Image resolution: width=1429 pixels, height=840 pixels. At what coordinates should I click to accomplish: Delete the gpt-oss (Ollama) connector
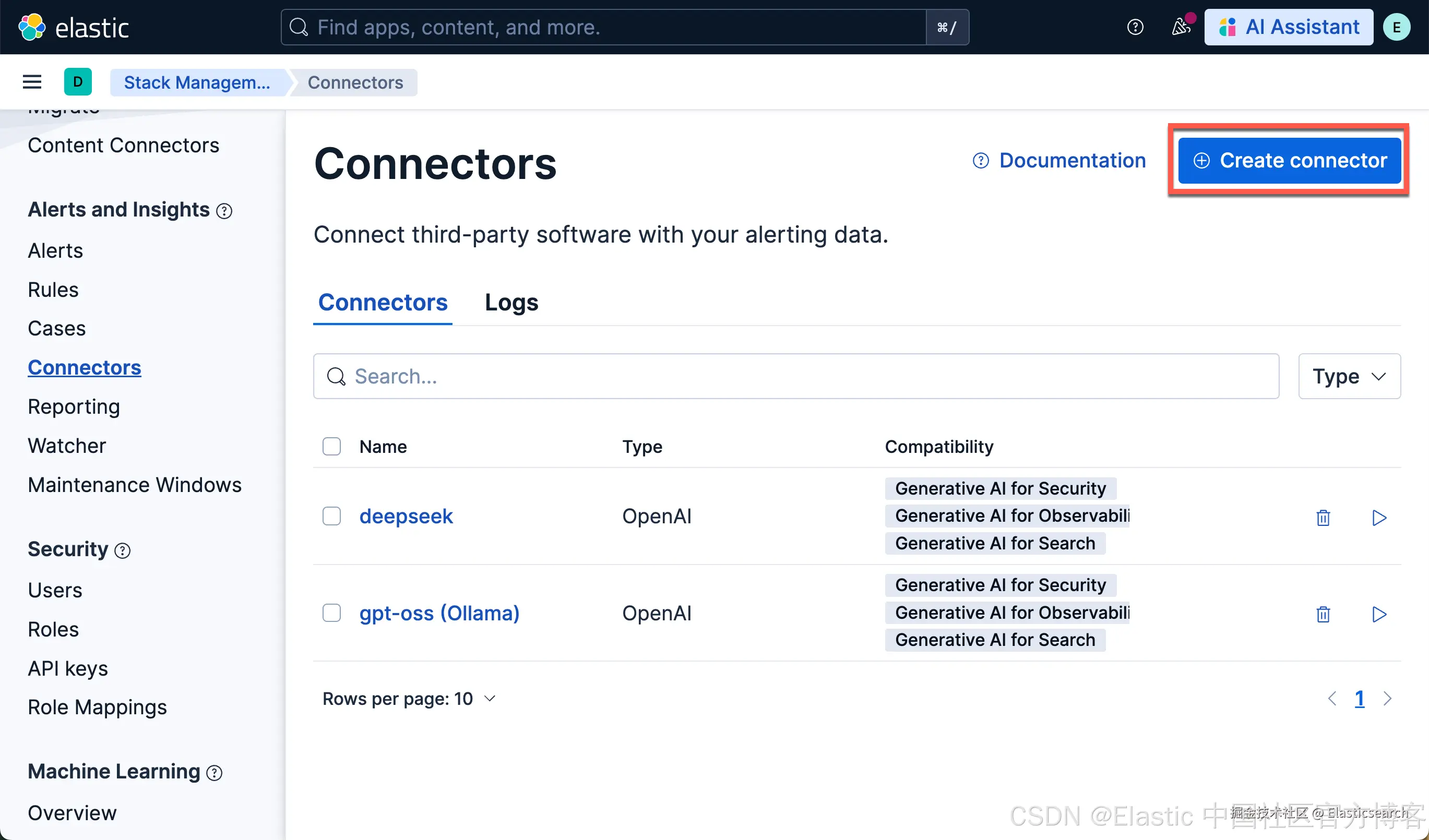pos(1323,614)
